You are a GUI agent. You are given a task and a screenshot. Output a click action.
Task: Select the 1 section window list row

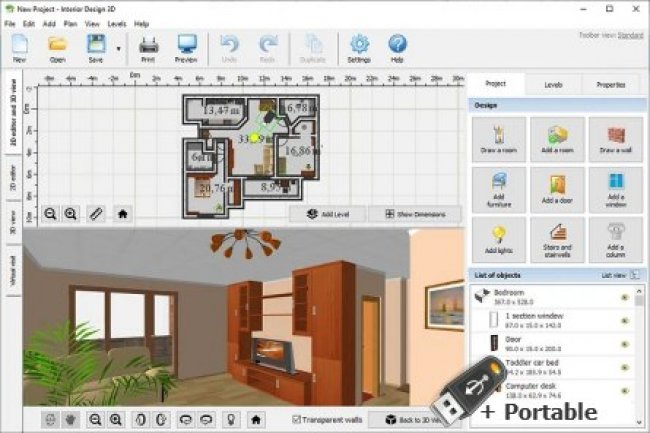[x=552, y=320]
